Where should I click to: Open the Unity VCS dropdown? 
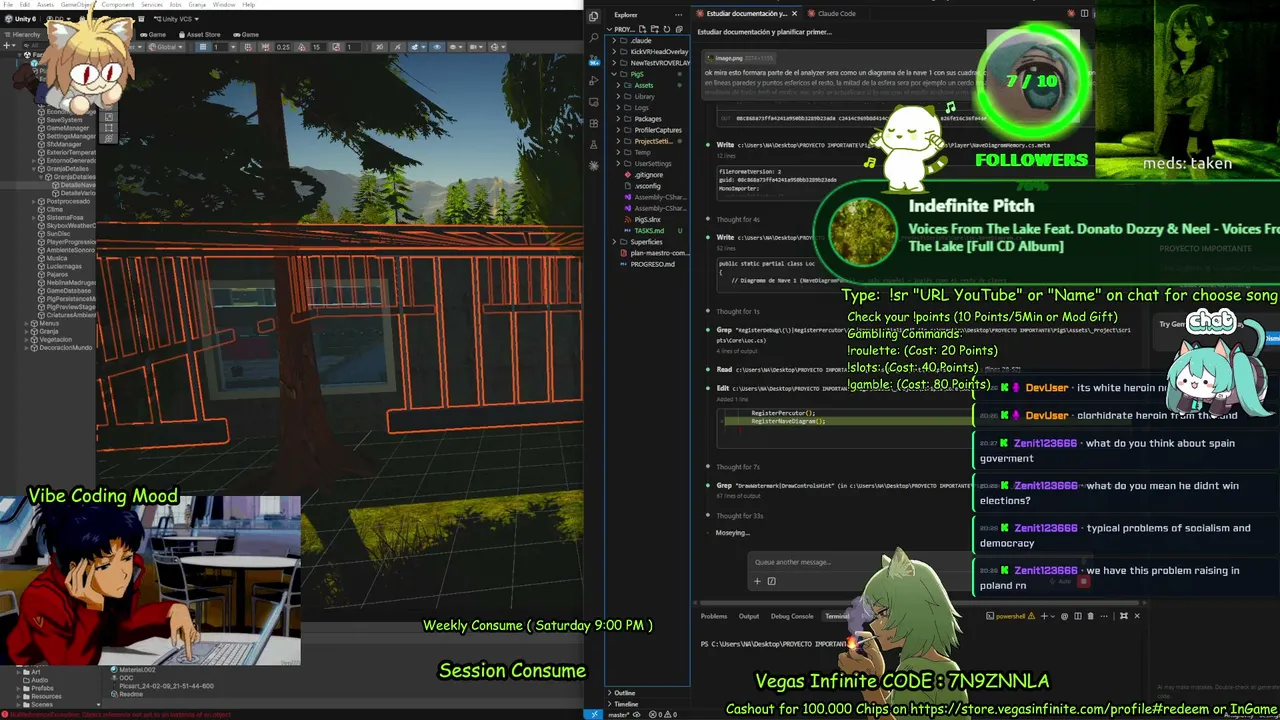(177, 19)
